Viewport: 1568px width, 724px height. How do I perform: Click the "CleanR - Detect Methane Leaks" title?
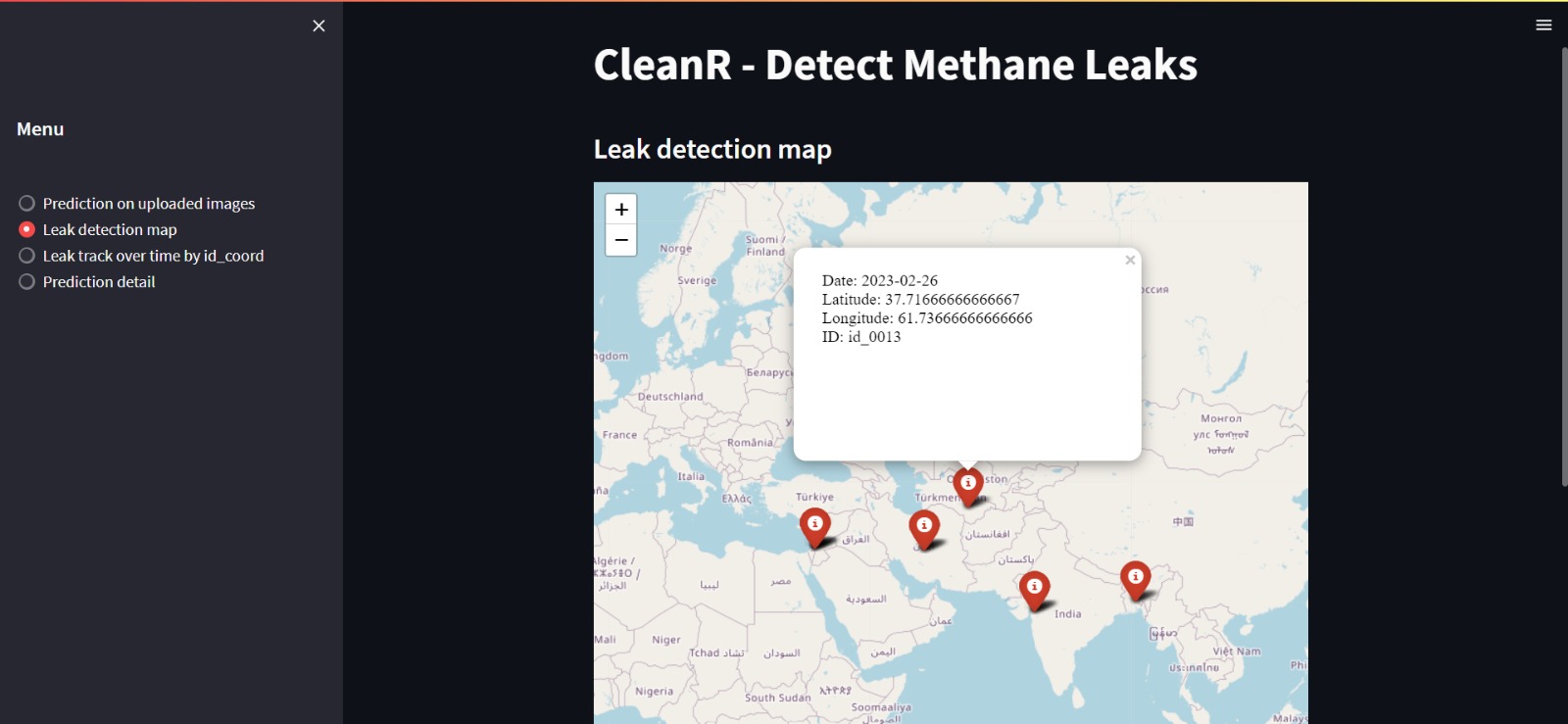click(895, 65)
